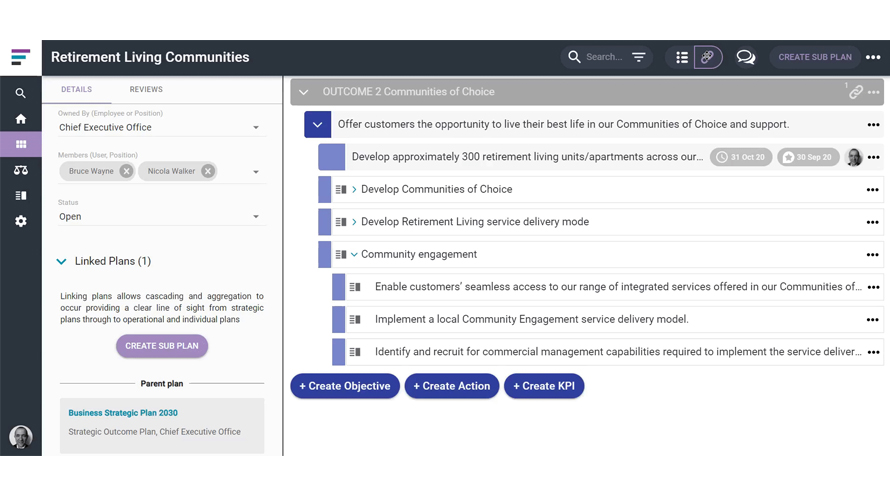
Task: Click the search filter icon
Action: click(639, 57)
